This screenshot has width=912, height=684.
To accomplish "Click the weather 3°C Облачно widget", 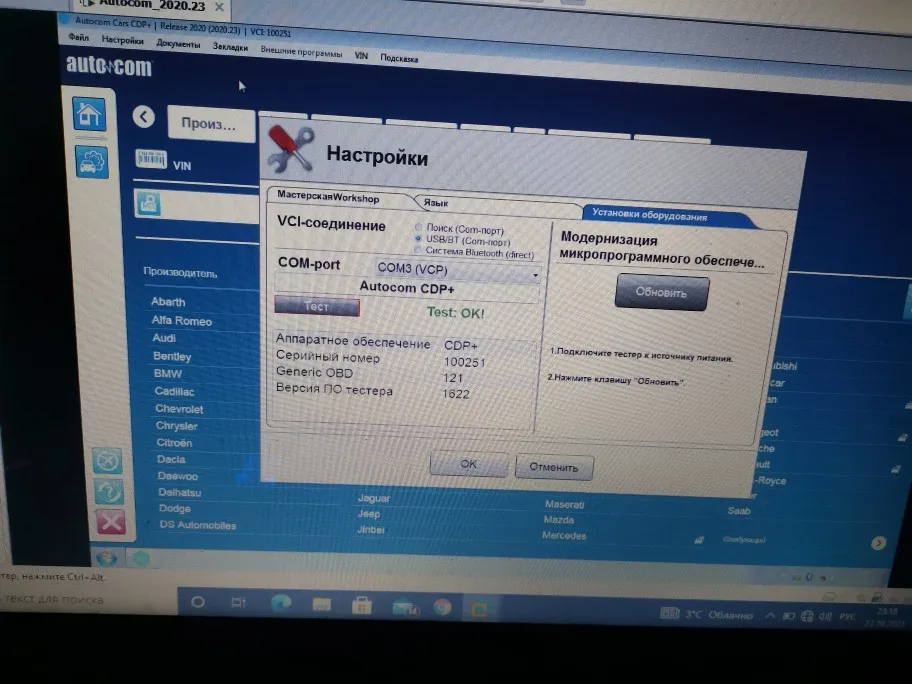I will pos(707,614).
